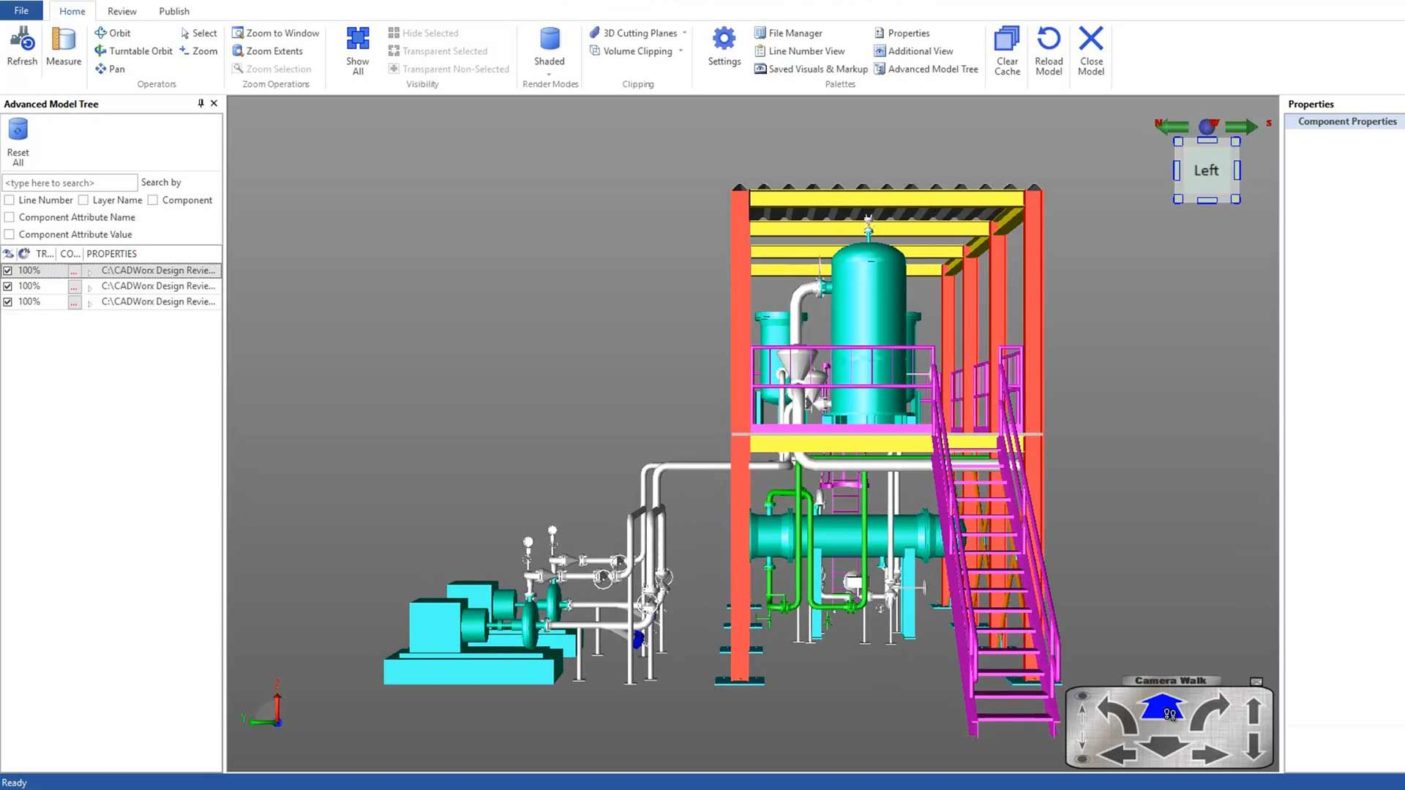
Task: Activate the Turntable Orbit operator
Action: [x=134, y=51]
